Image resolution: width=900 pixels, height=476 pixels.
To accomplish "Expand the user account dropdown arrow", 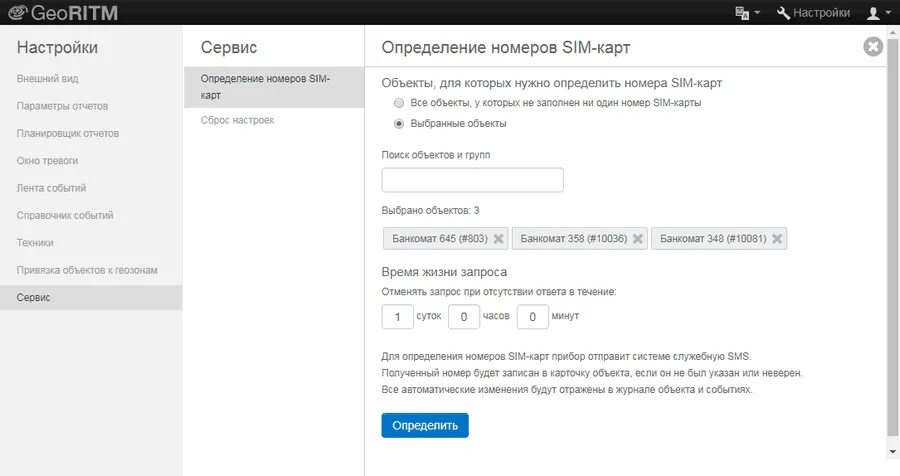I will 888,13.
